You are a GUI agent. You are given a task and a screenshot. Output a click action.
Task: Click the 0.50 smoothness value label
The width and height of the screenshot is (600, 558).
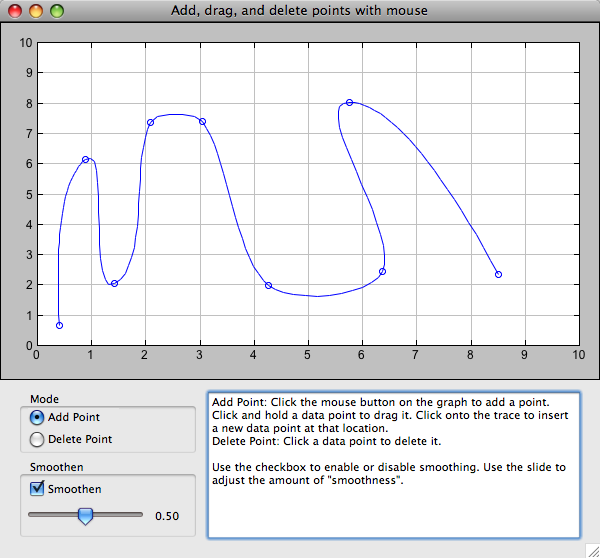[167, 516]
